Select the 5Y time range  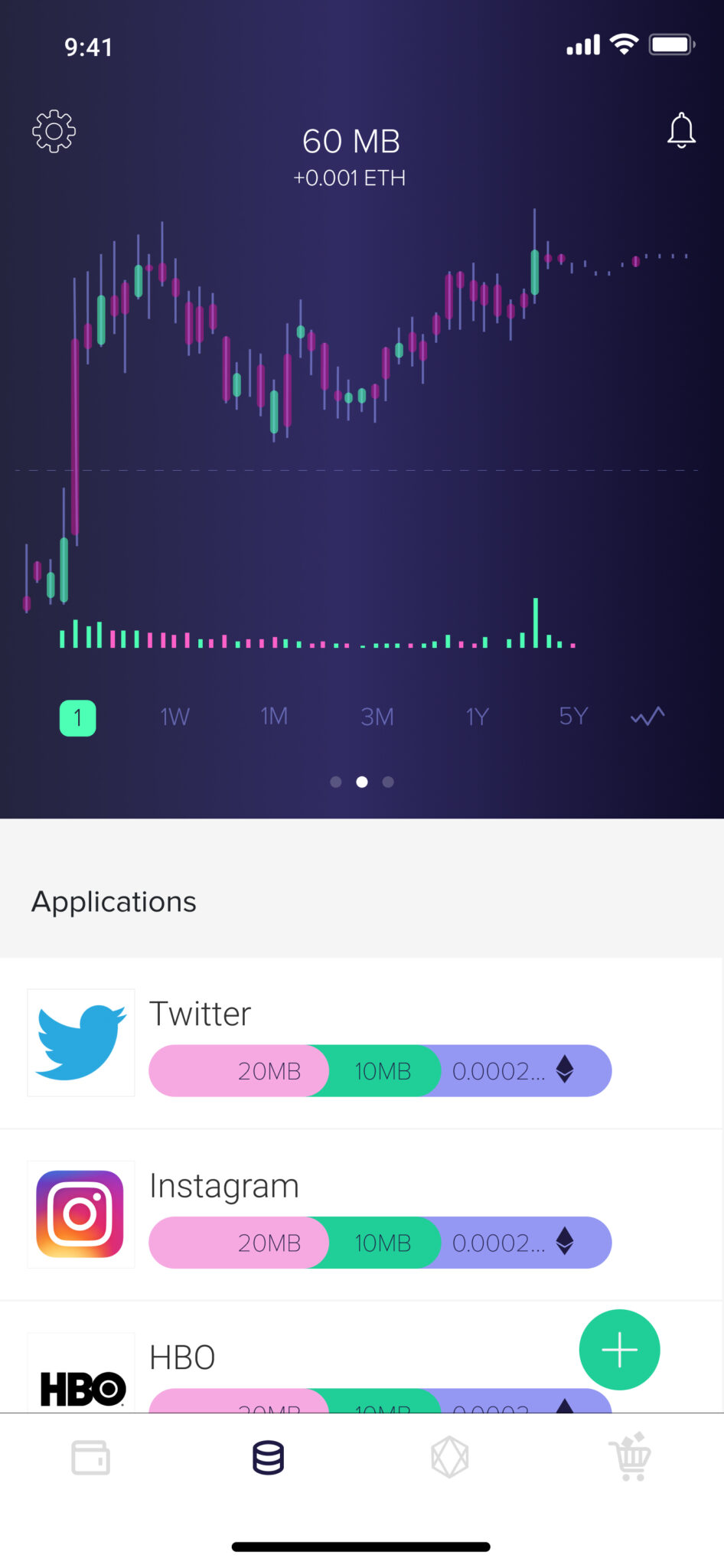tap(573, 717)
